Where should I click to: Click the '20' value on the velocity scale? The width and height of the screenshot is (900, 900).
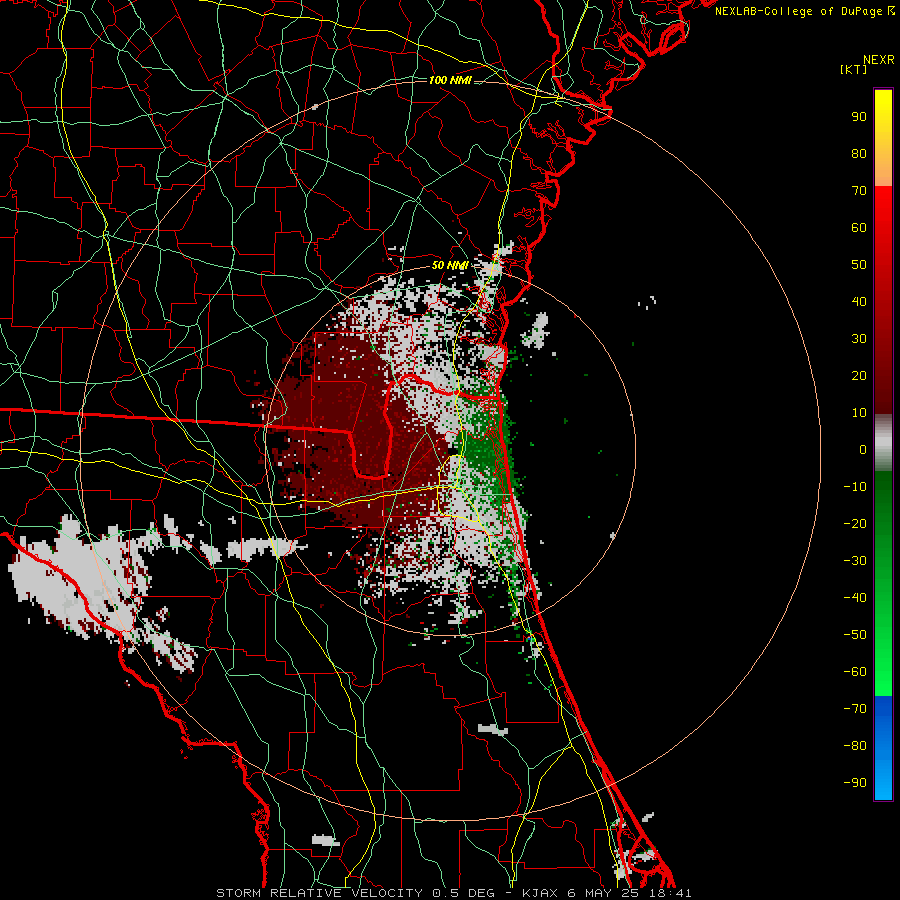click(859, 376)
